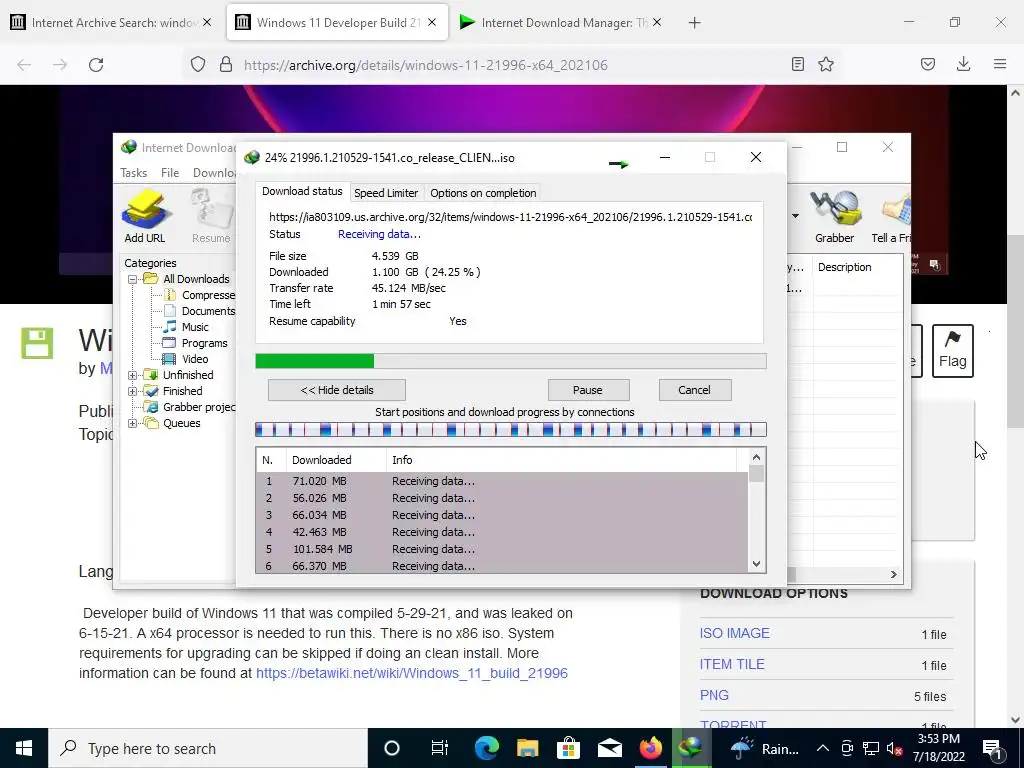The height and width of the screenshot is (768, 1024).
Task: Click ITEM TILE download option
Action: [732, 664]
